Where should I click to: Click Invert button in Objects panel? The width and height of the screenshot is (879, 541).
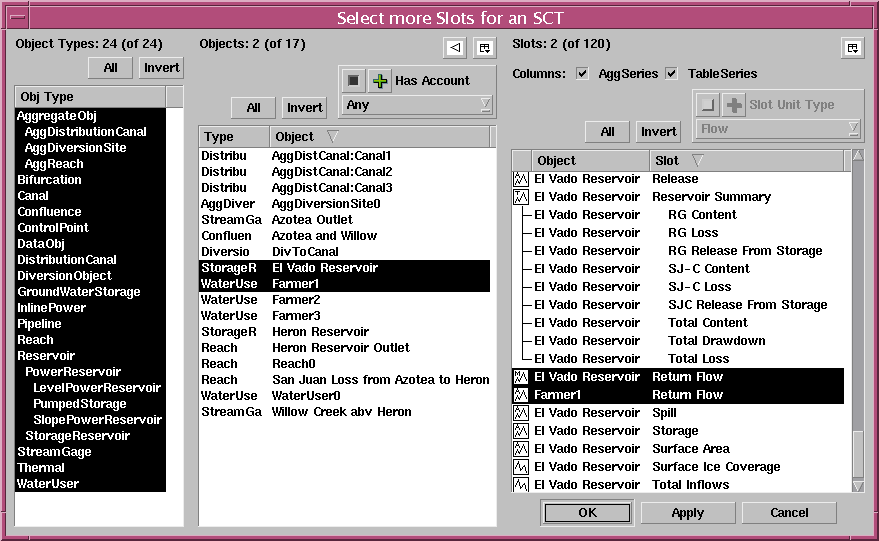coord(304,108)
